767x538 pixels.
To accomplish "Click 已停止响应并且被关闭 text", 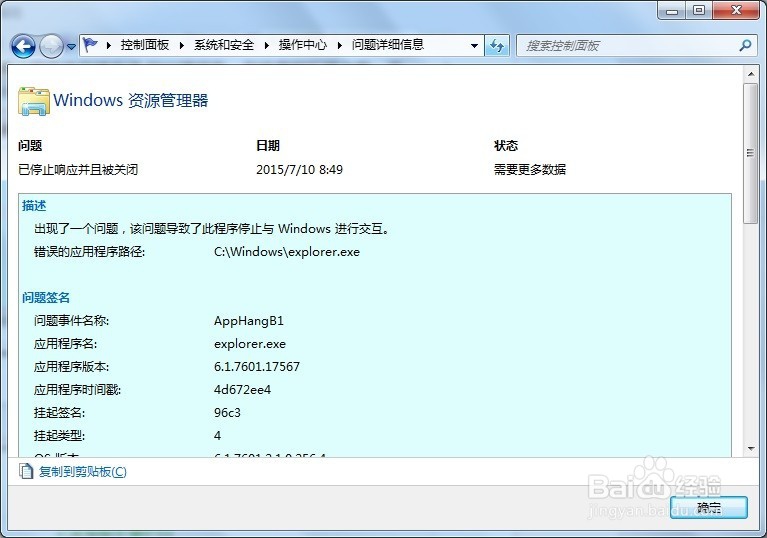I will click(x=78, y=170).
